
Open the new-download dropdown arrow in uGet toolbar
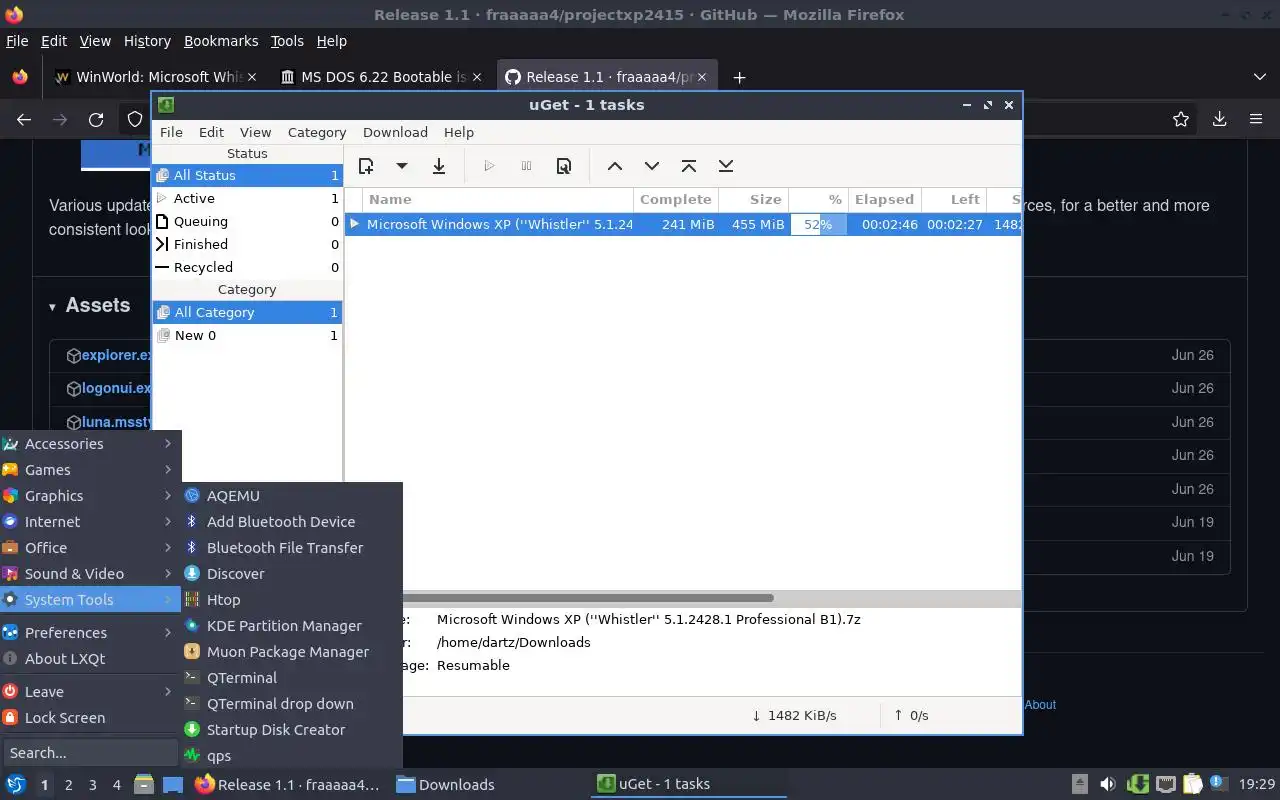[x=401, y=166]
